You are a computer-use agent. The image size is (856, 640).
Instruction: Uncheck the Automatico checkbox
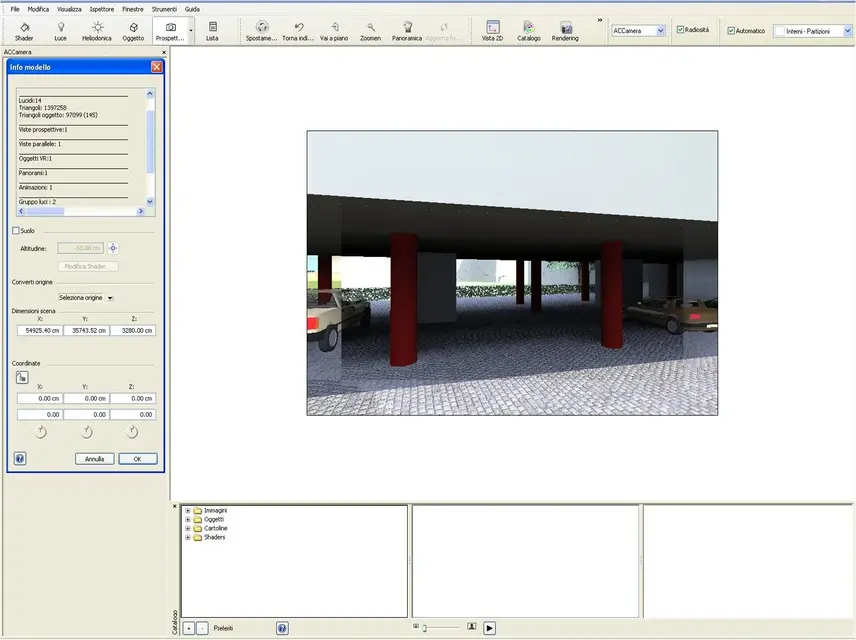731,31
